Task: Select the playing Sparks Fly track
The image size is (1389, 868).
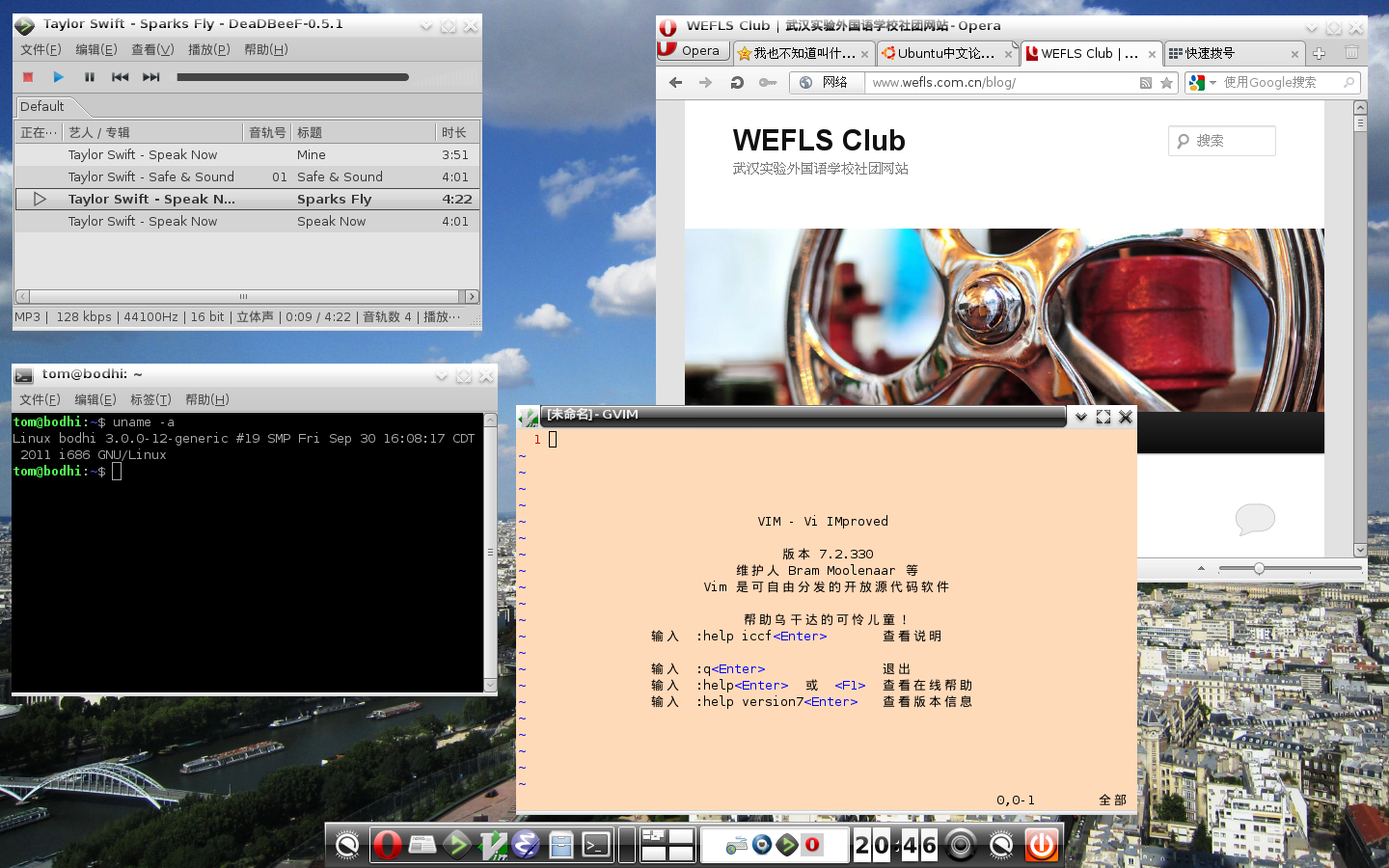Action: [247, 199]
